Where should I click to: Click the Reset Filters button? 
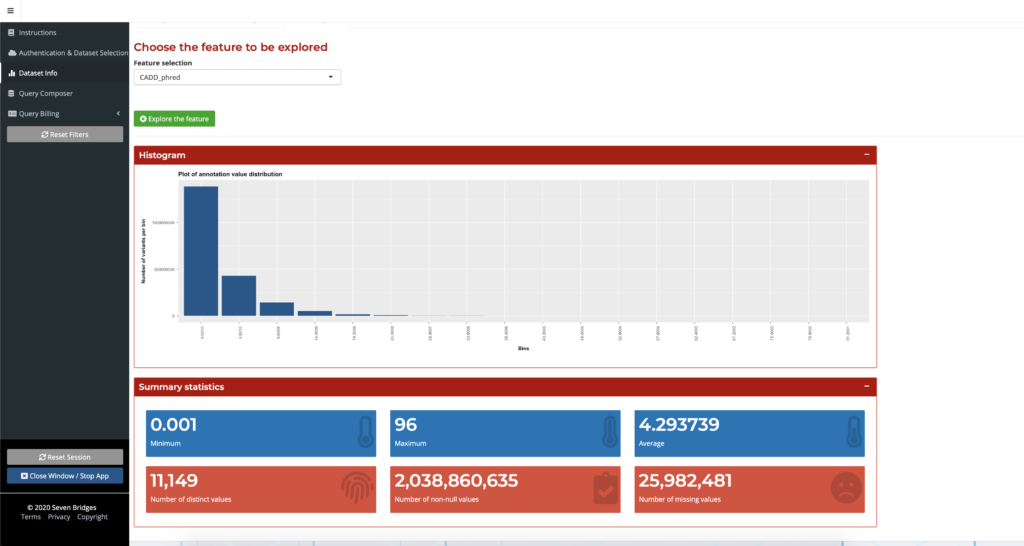click(x=65, y=134)
